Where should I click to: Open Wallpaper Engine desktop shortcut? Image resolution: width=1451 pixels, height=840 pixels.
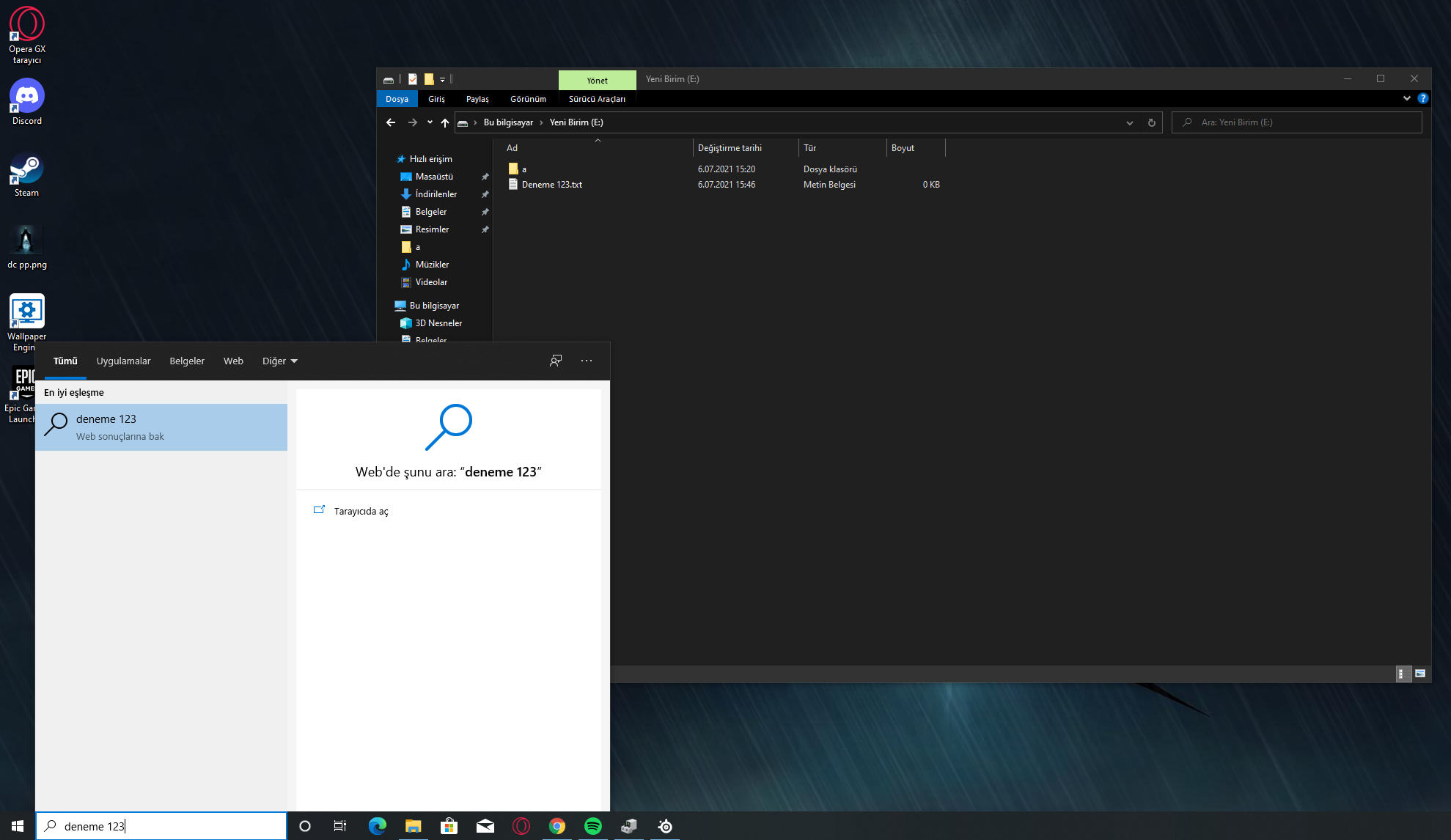click(27, 323)
